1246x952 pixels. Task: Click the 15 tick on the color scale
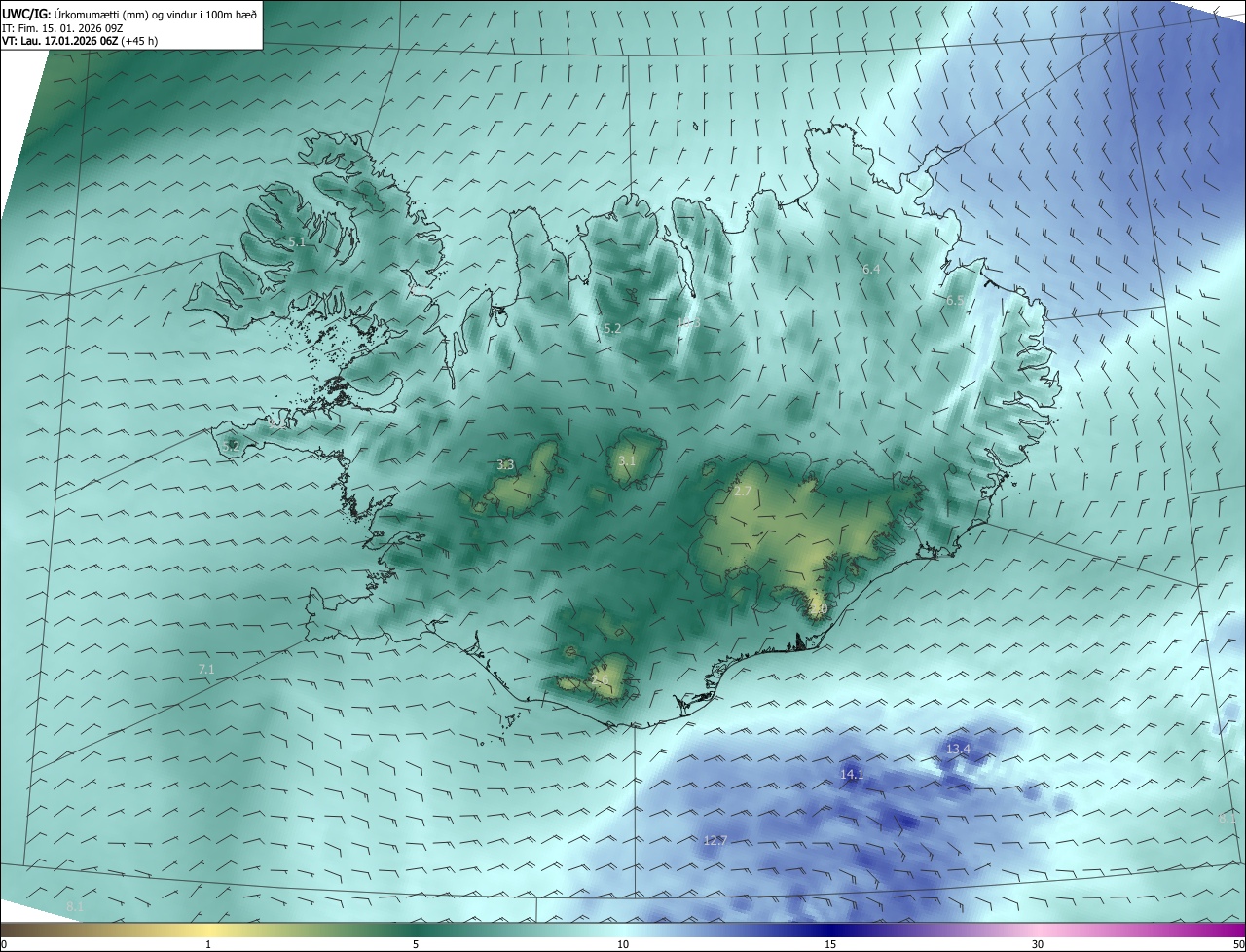830,945
